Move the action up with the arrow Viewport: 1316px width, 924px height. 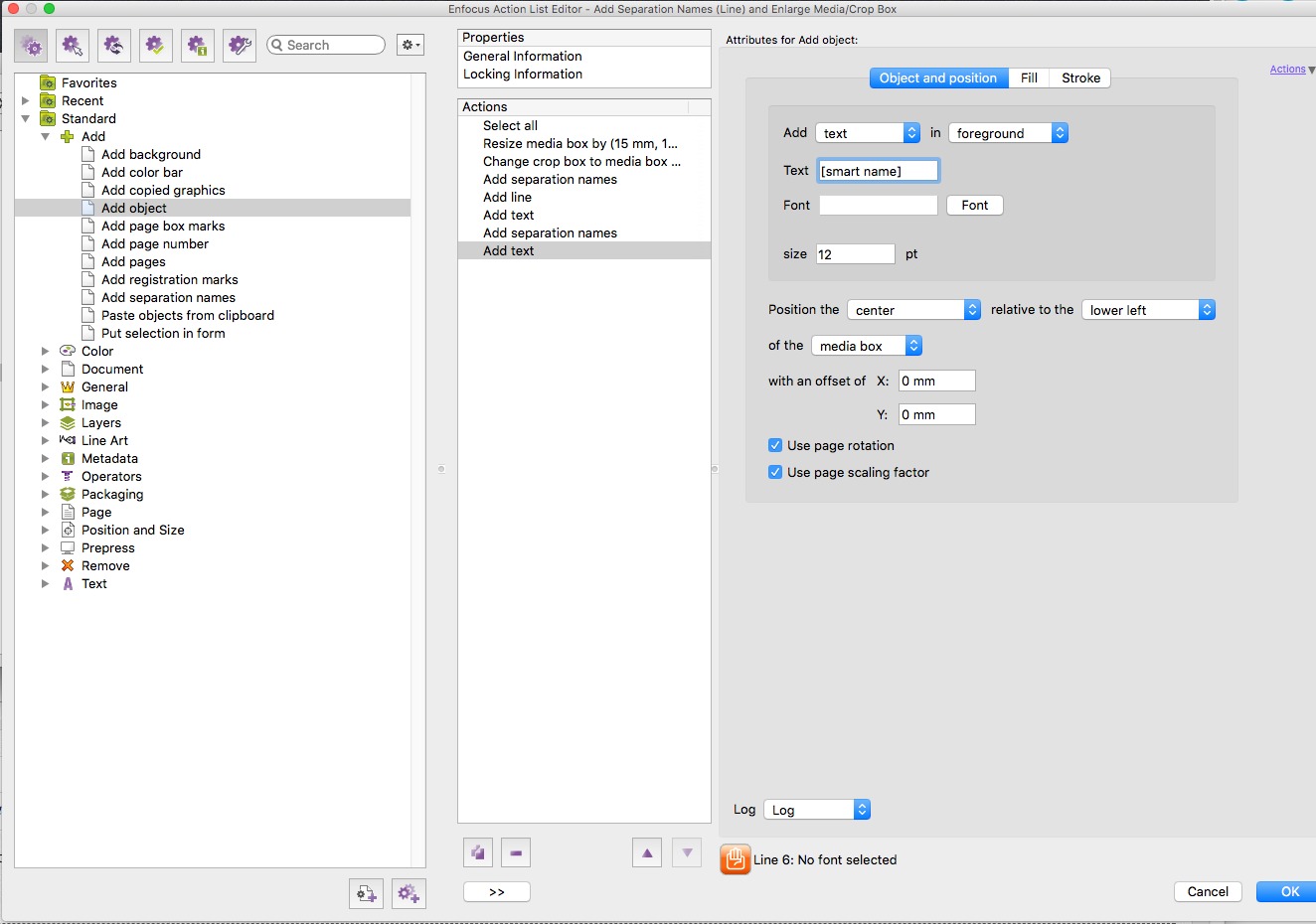(x=647, y=852)
